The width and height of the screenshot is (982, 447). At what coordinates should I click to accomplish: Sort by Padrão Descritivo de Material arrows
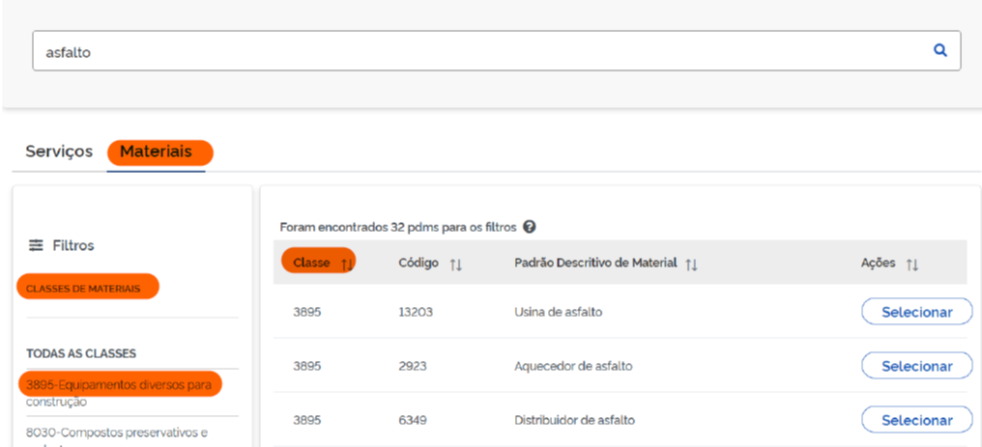[x=691, y=263]
